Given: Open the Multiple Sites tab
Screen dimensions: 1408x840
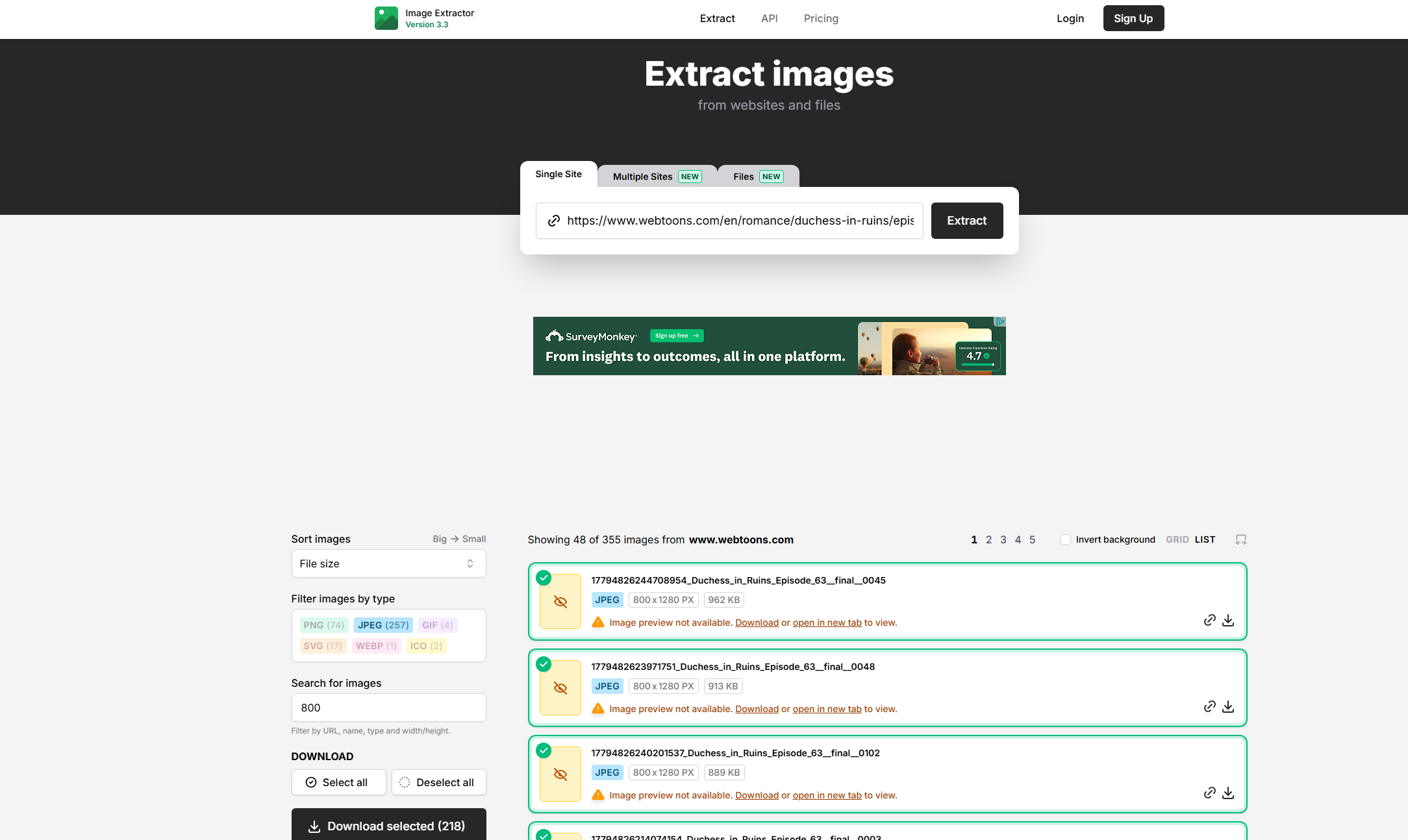Looking at the screenshot, I should [x=657, y=177].
